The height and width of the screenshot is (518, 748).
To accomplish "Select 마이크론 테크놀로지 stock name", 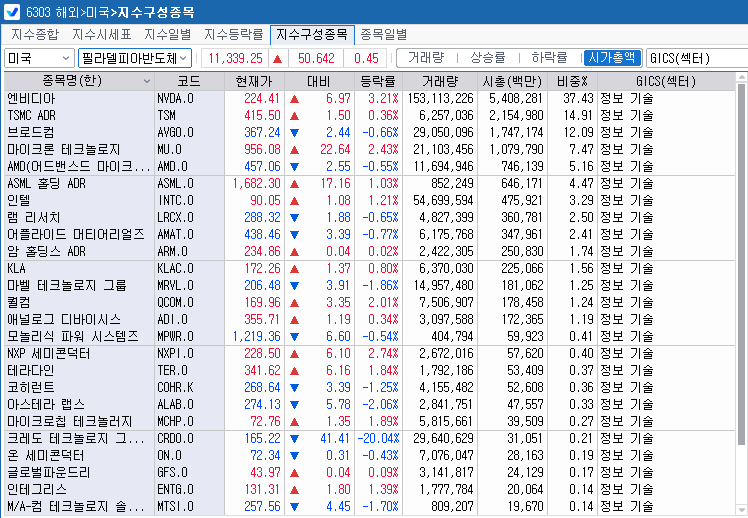I will point(63,150).
